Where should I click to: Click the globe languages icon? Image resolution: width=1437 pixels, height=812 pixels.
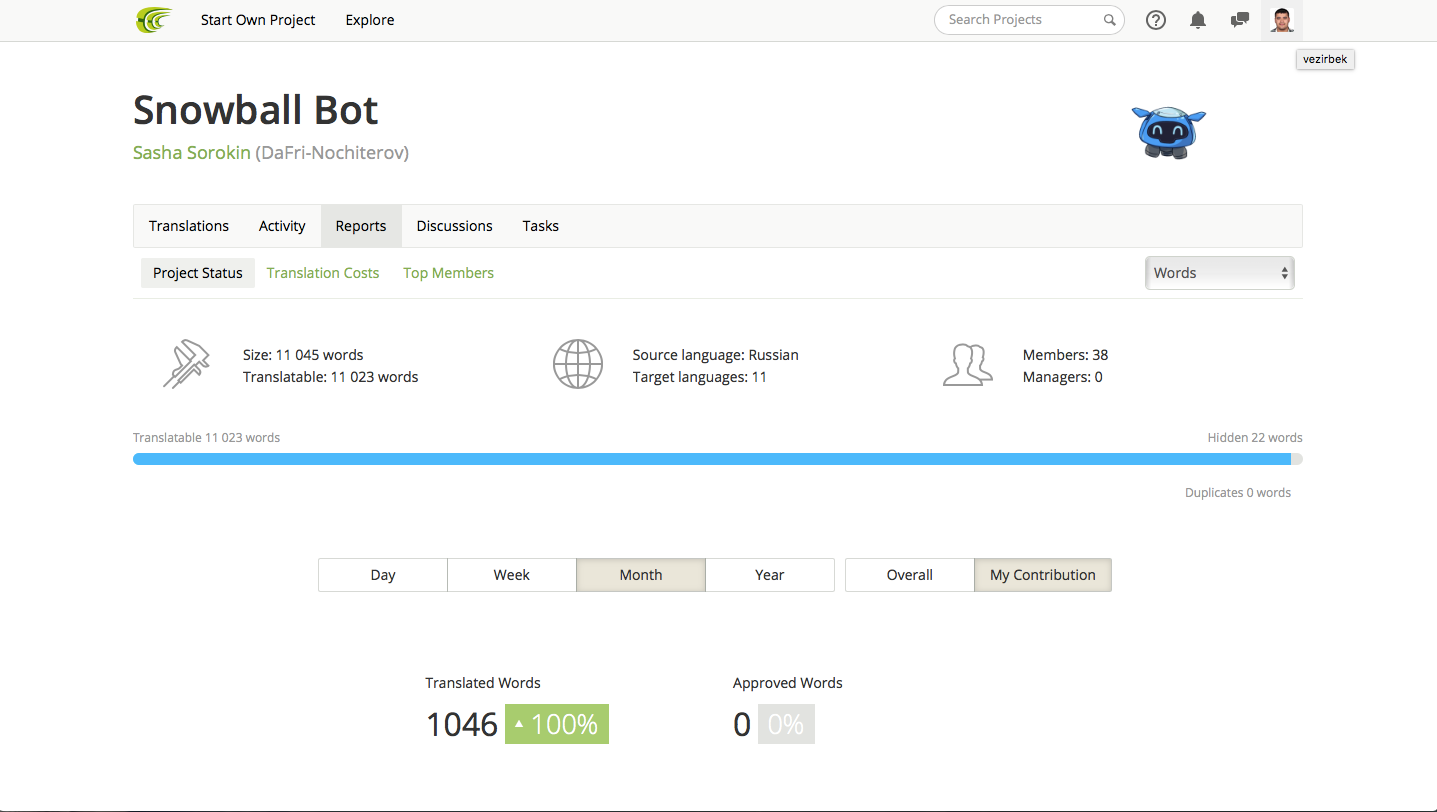(x=578, y=364)
